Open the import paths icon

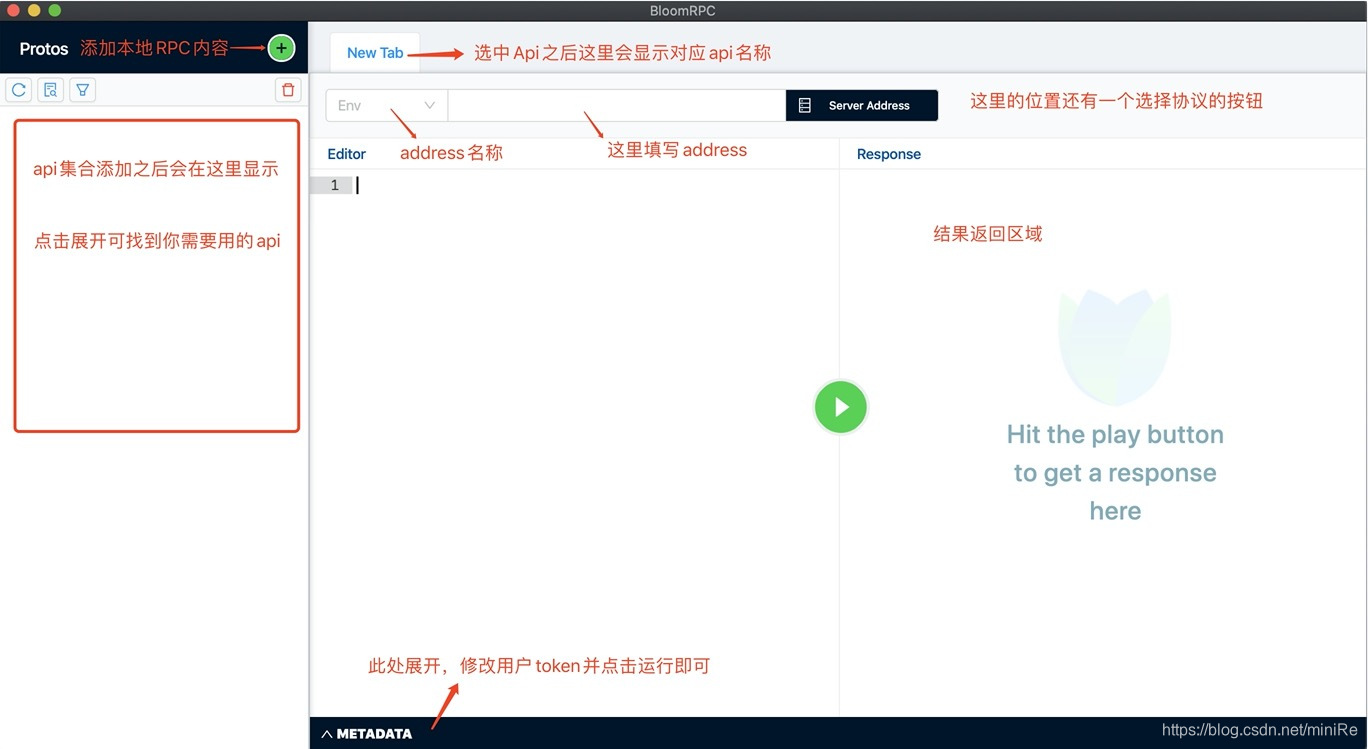coord(50,90)
